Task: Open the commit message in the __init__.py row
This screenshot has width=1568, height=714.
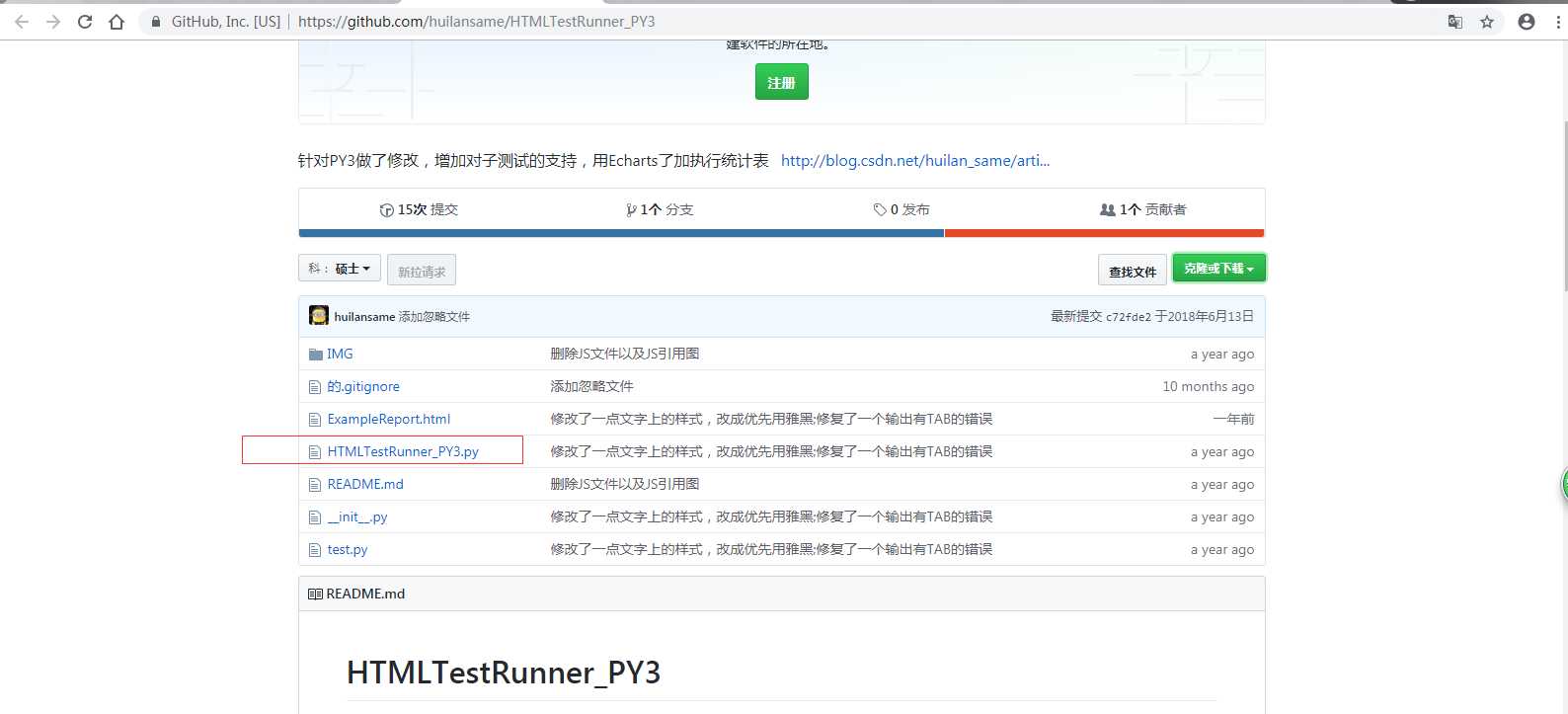Action: pyautogui.click(x=771, y=516)
